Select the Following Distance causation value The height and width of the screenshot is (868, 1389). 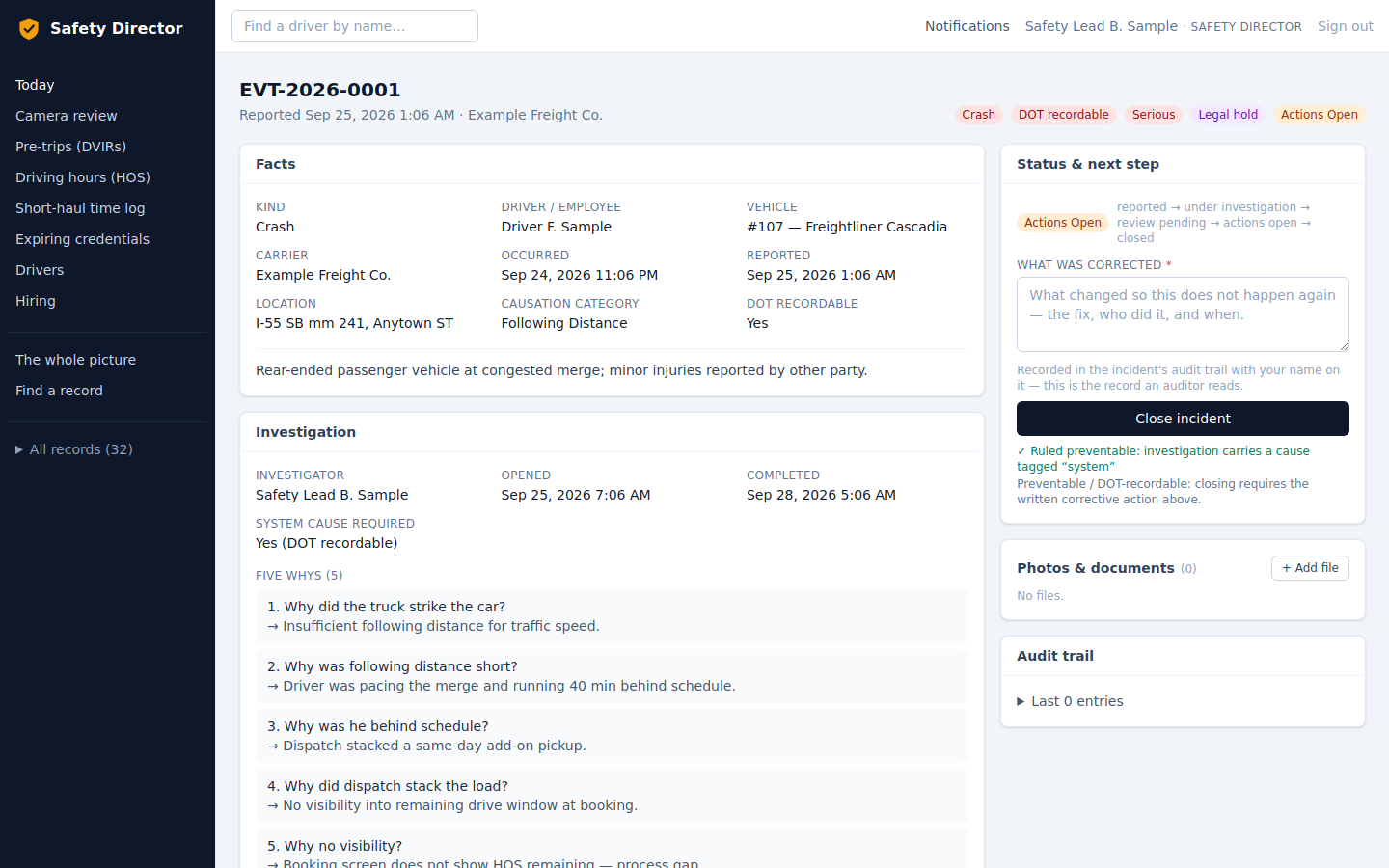click(564, 323)
